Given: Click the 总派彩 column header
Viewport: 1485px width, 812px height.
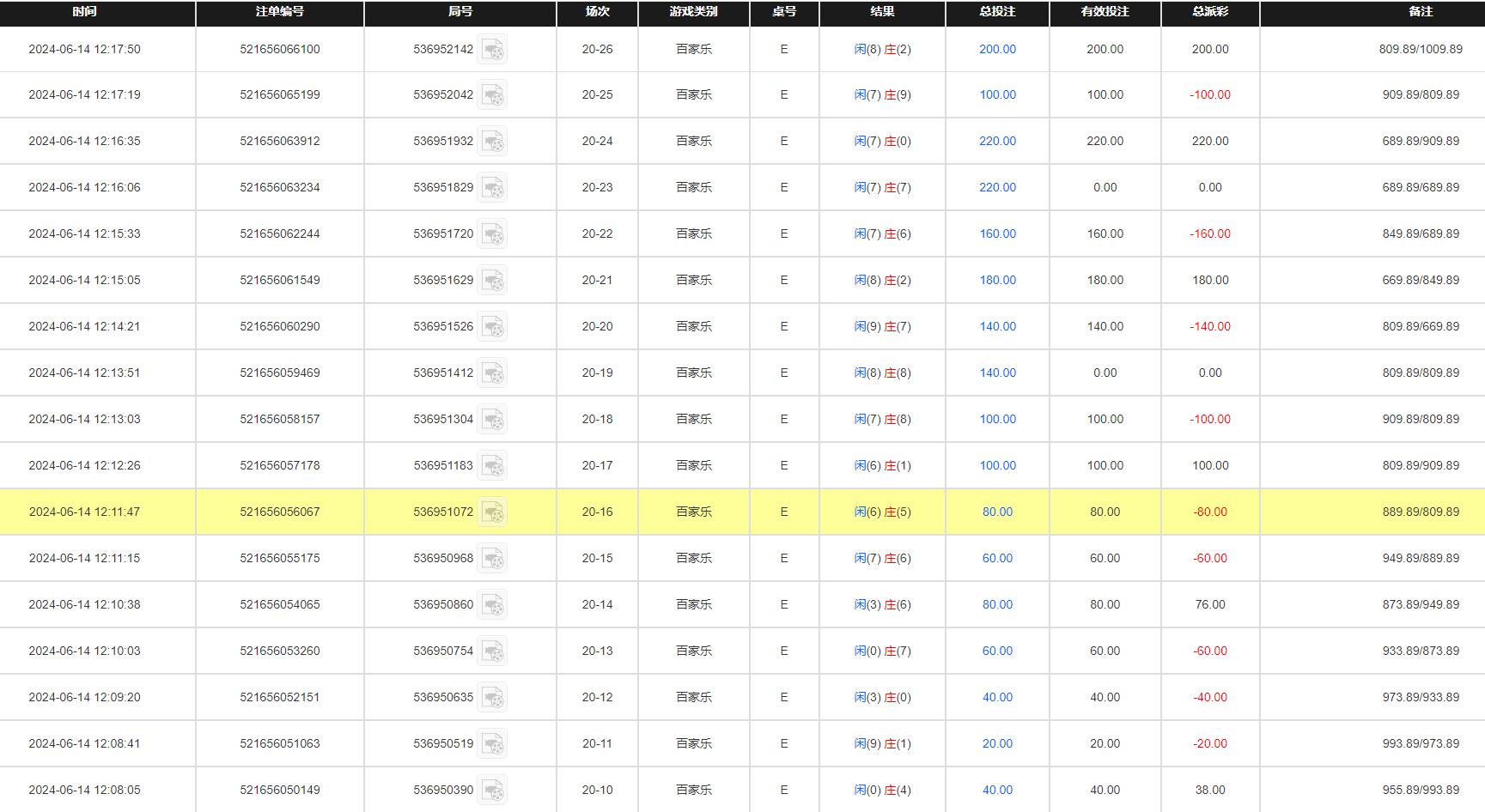Looking at the screenshot, I should point(1209,12).
